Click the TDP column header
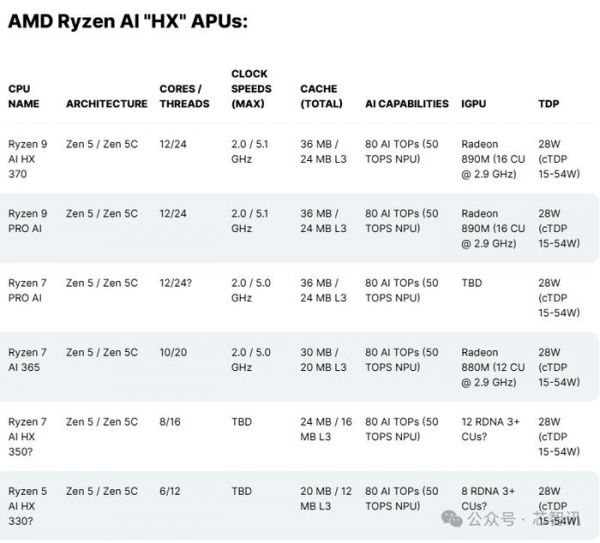Image resolution: width=600 pixels, height=543 pixels. click(x=548, y=104)
